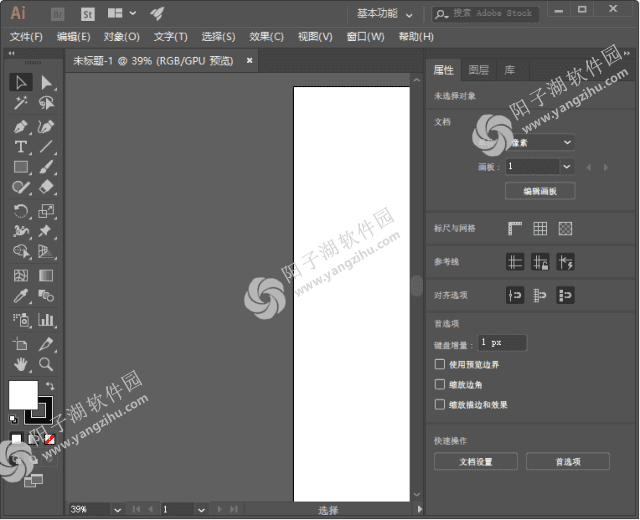640x520 pixels.
Task: Select the Magic Wand tool
Action: [x=21, y=102]
